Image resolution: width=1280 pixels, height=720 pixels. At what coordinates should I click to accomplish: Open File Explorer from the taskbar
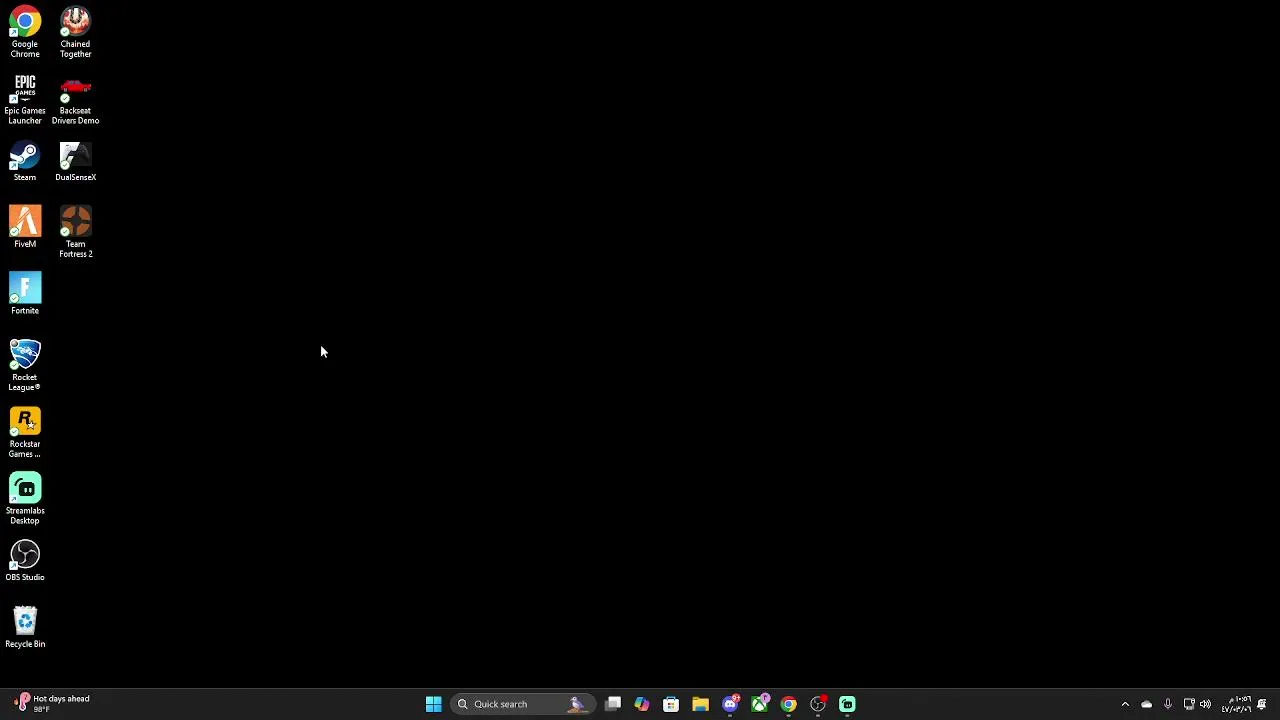tap(700, 704)
